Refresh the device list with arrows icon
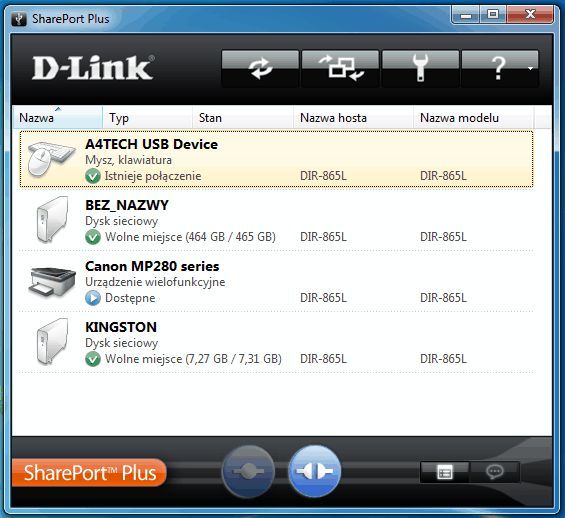 [x=260, y=68]
